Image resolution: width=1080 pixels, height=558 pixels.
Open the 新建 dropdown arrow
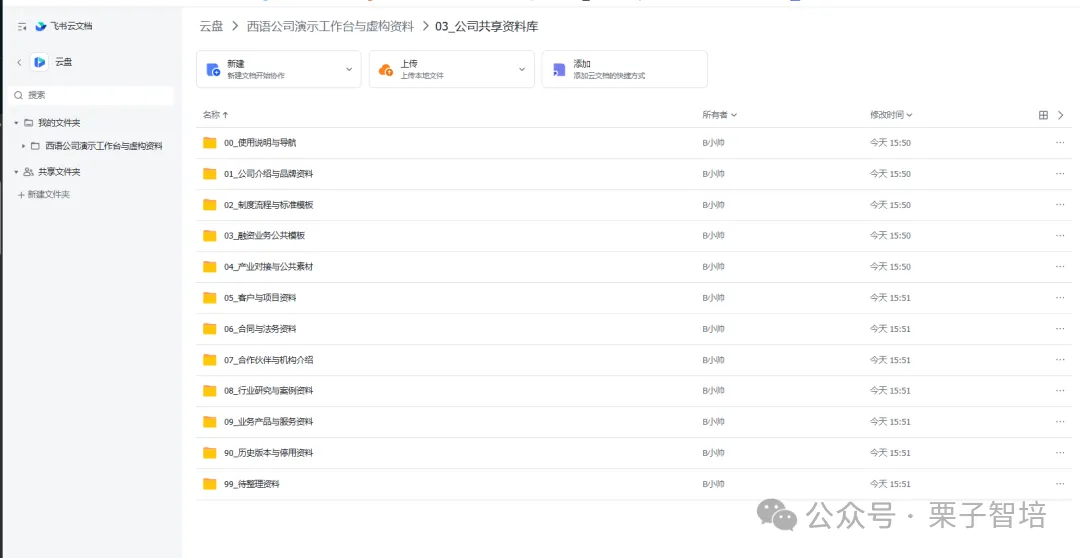pos(349,69)
